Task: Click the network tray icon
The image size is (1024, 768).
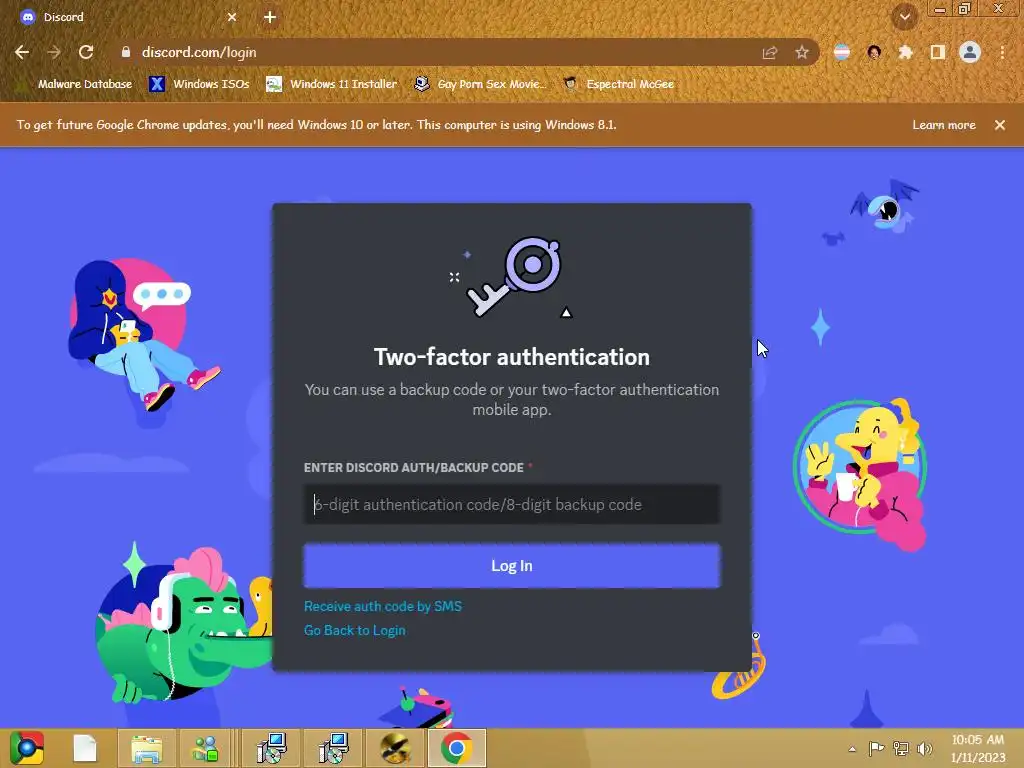Action: click(x=901, y=748)
